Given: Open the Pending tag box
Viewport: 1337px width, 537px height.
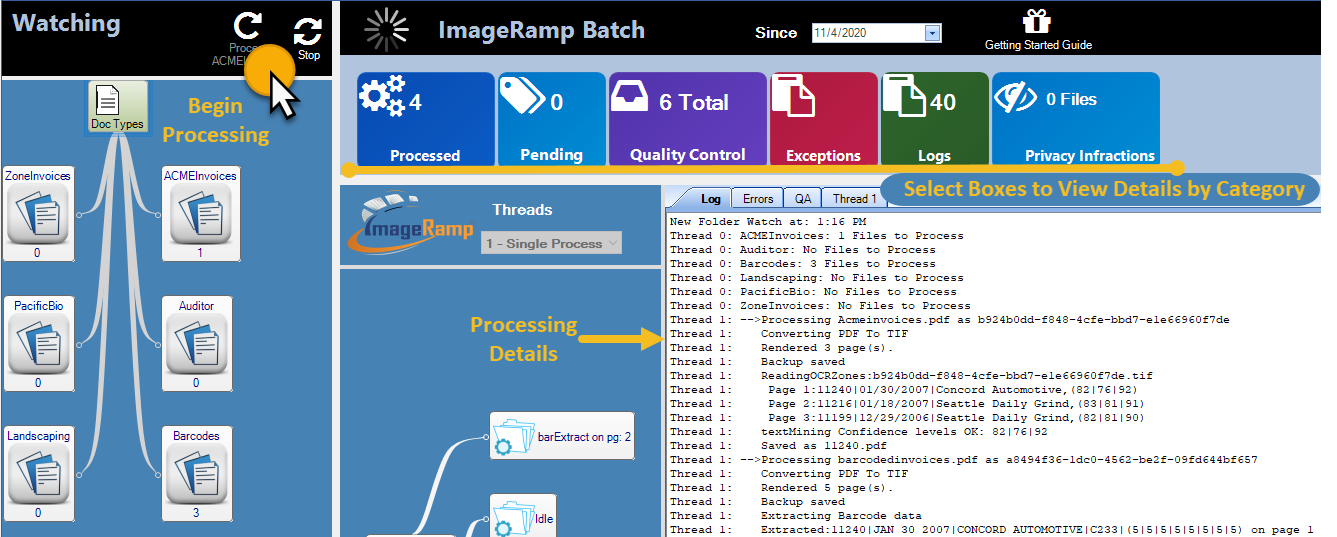Looking at the screenshot, I should [x=551, y=118].
